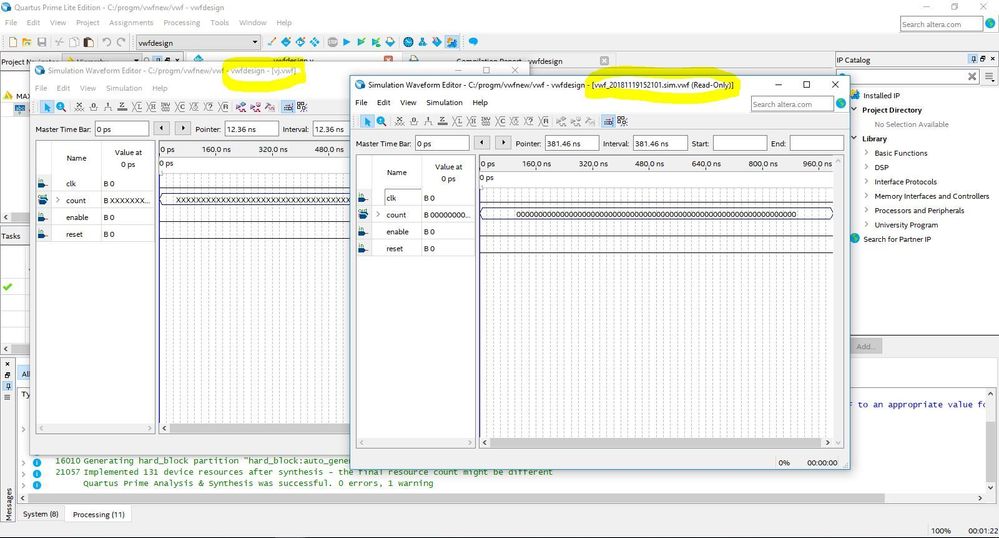Select the enable signal in read-only waveform
Image resolution: width=999 pixels, height=538 pixels.
click(x=397, y=232)
